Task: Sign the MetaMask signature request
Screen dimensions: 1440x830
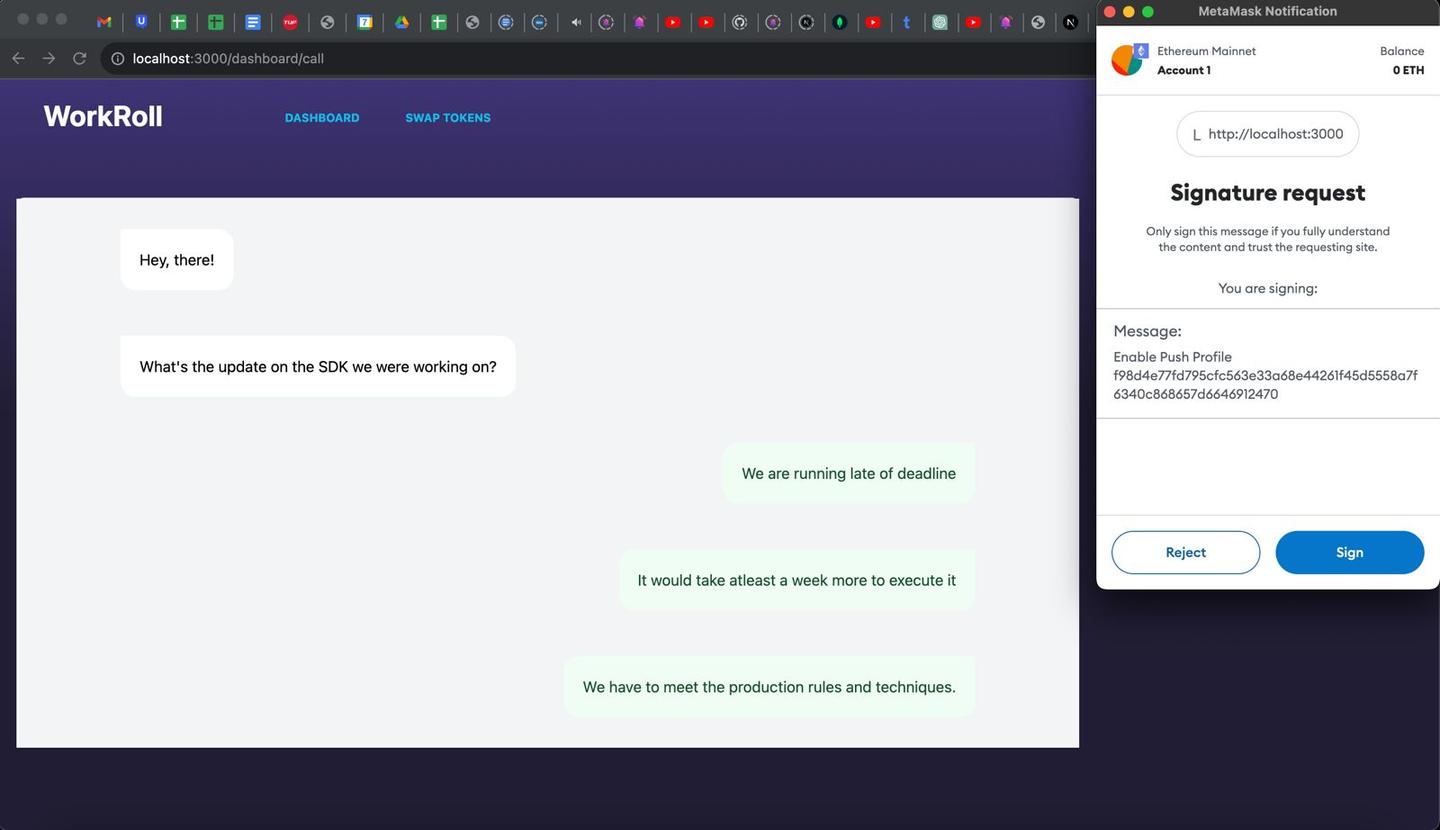Action: [x=1350, y=552]
